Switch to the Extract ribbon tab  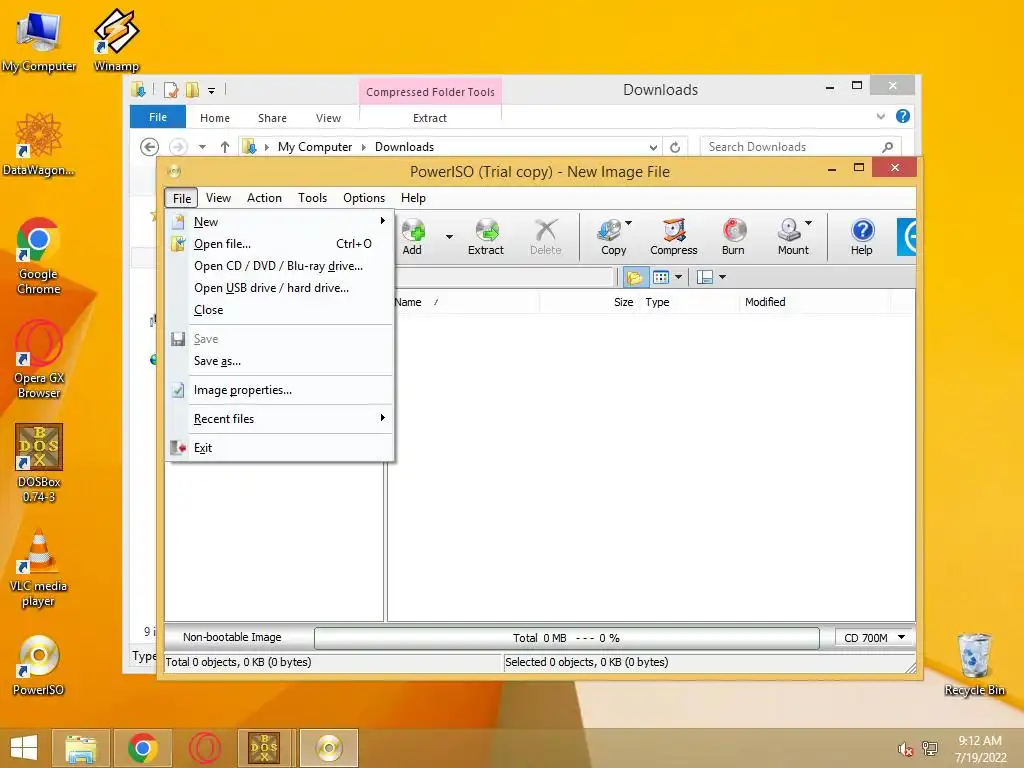click(x=430, y=118)
